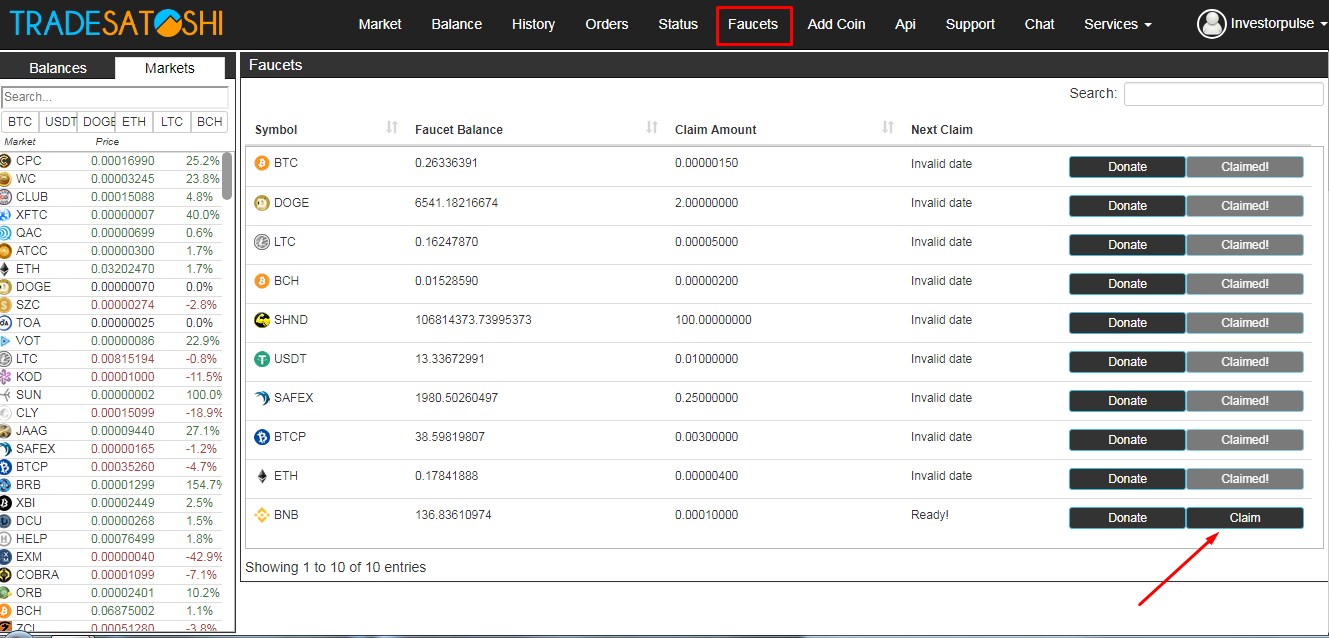Screen dimensions: 1329x638
Task: Filter markets by LTC base
Action: pyautogui.click(x=172, y=122)
